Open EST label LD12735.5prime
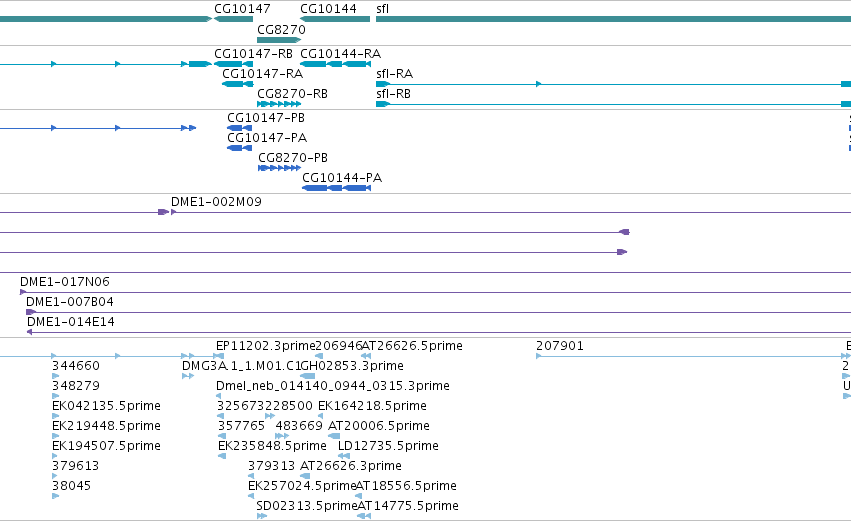The height and width of the screenshot is (521, 851). tap(388, 446)
